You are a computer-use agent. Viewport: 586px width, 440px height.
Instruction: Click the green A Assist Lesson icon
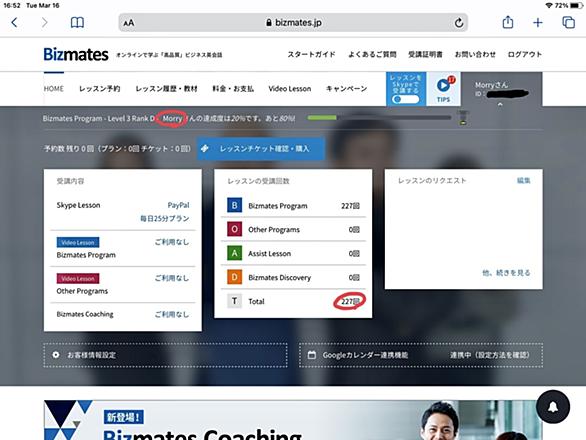[234, 253]
